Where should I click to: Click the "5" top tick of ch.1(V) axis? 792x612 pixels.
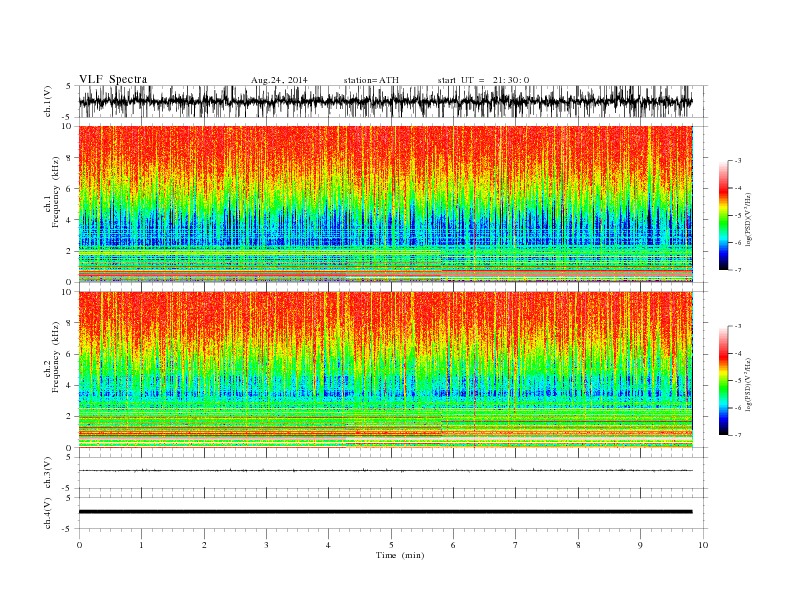click(69, 86)
